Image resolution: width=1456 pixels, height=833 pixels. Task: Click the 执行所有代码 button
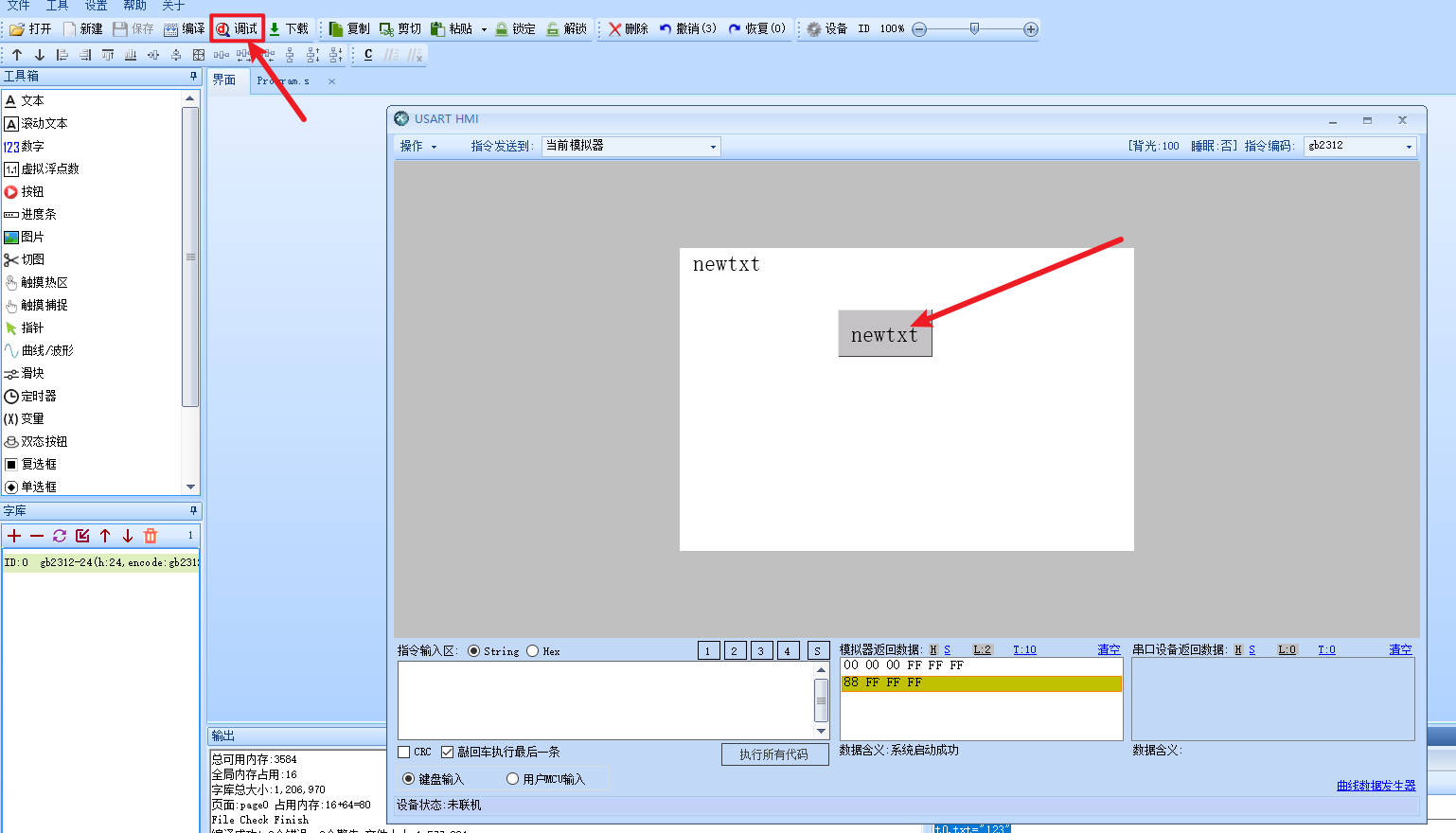pos(773,754)
